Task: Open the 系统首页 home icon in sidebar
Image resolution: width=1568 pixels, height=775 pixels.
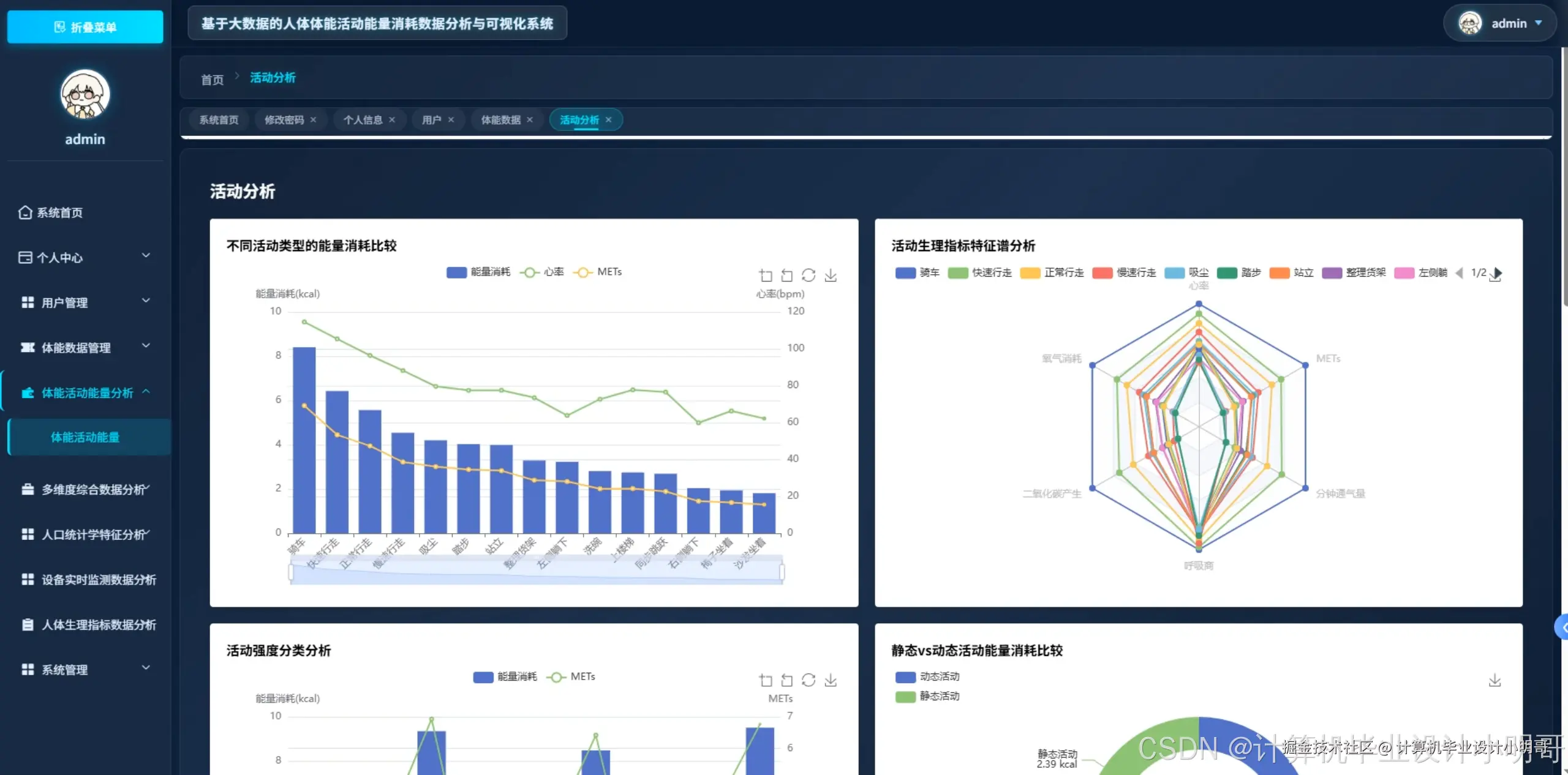Action: click(x=25, y=212)
